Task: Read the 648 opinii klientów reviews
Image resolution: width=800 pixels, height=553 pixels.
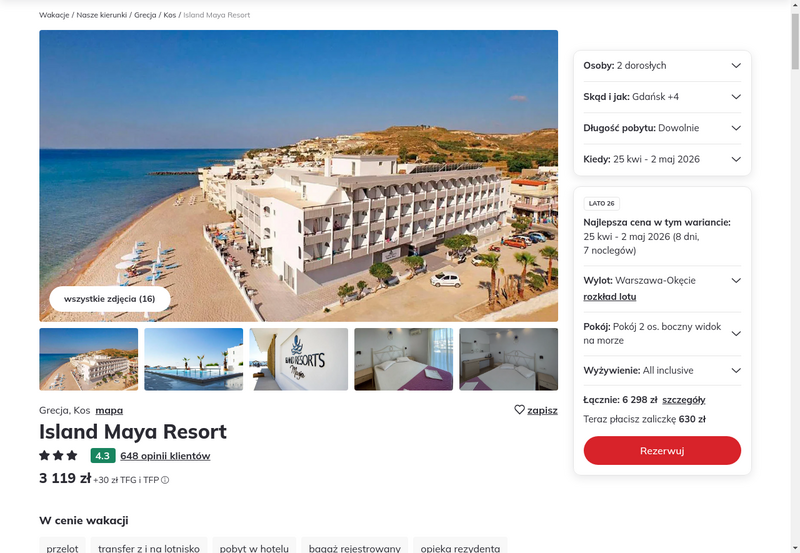Action: (x=165, y=456)
